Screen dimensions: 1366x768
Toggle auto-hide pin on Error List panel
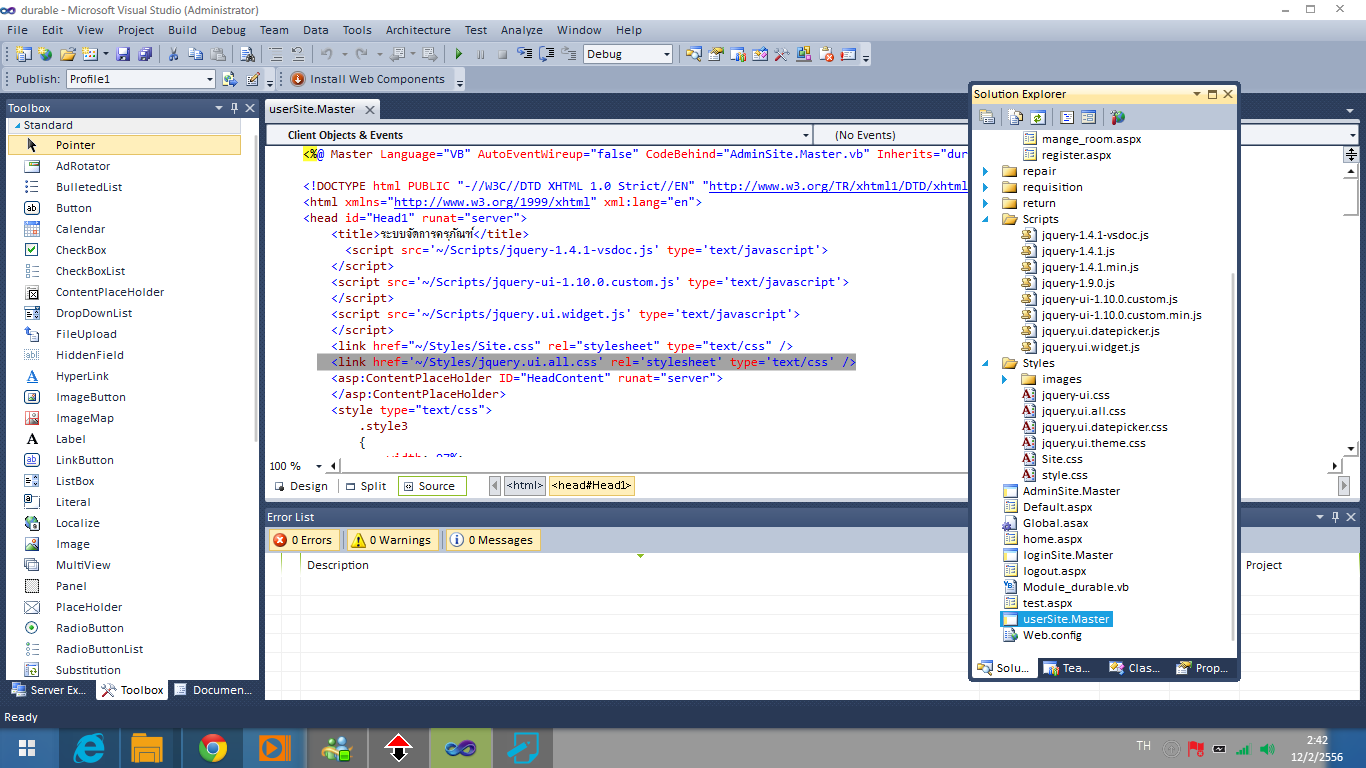point(1336,517)
